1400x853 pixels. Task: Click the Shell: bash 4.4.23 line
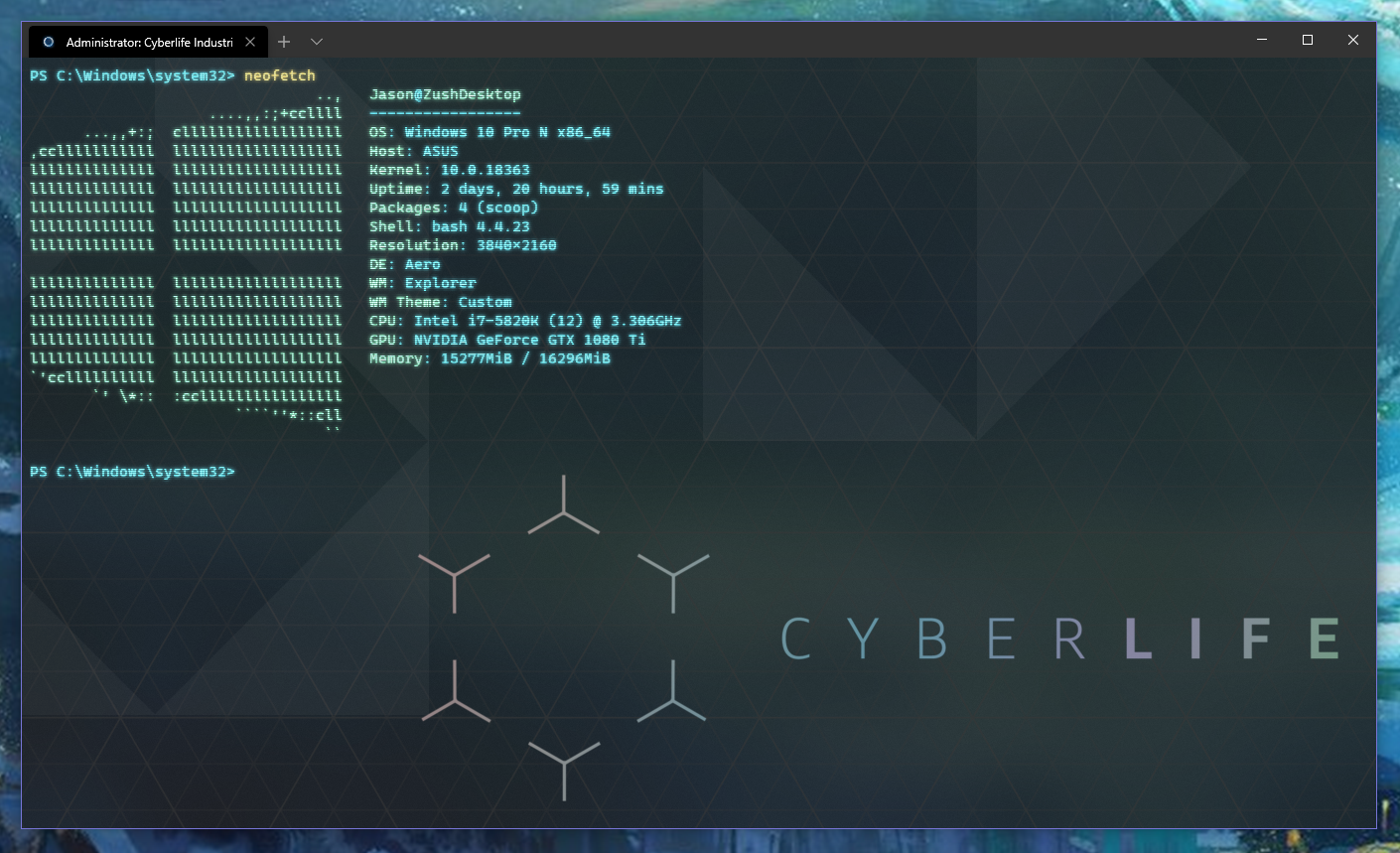tap(450, 226)
